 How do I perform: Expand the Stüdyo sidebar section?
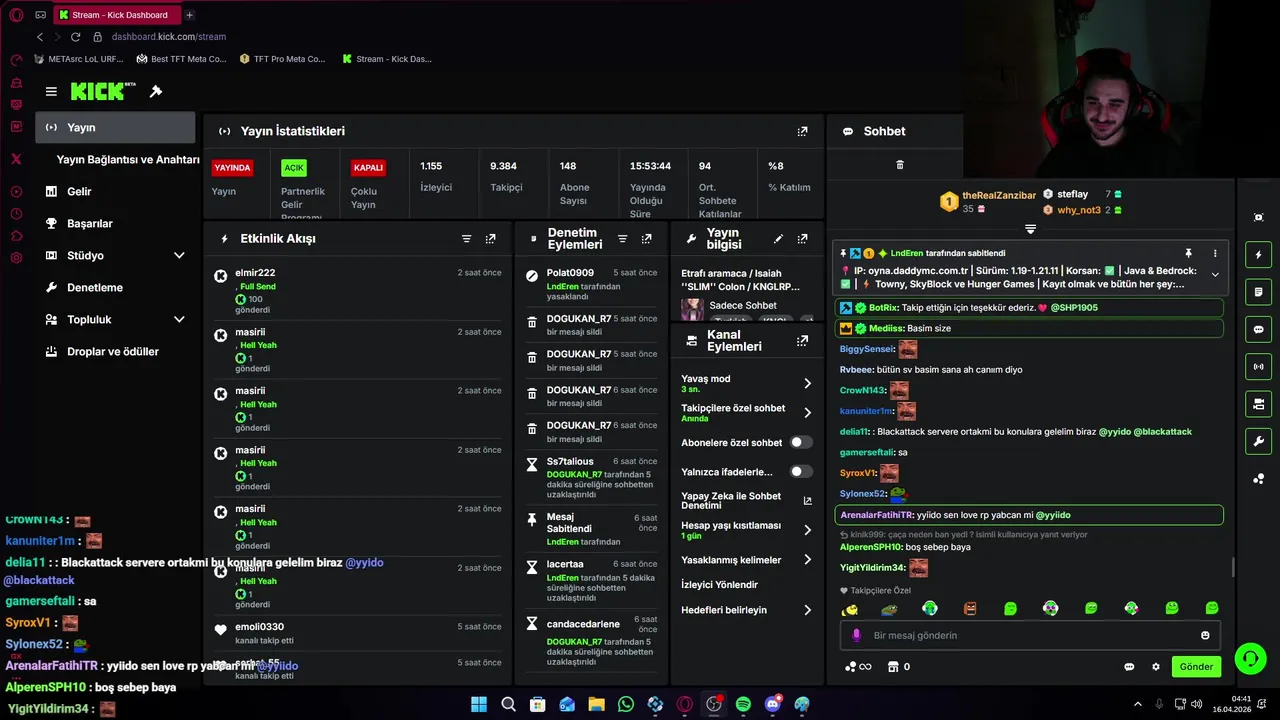(x=179, y=255)
